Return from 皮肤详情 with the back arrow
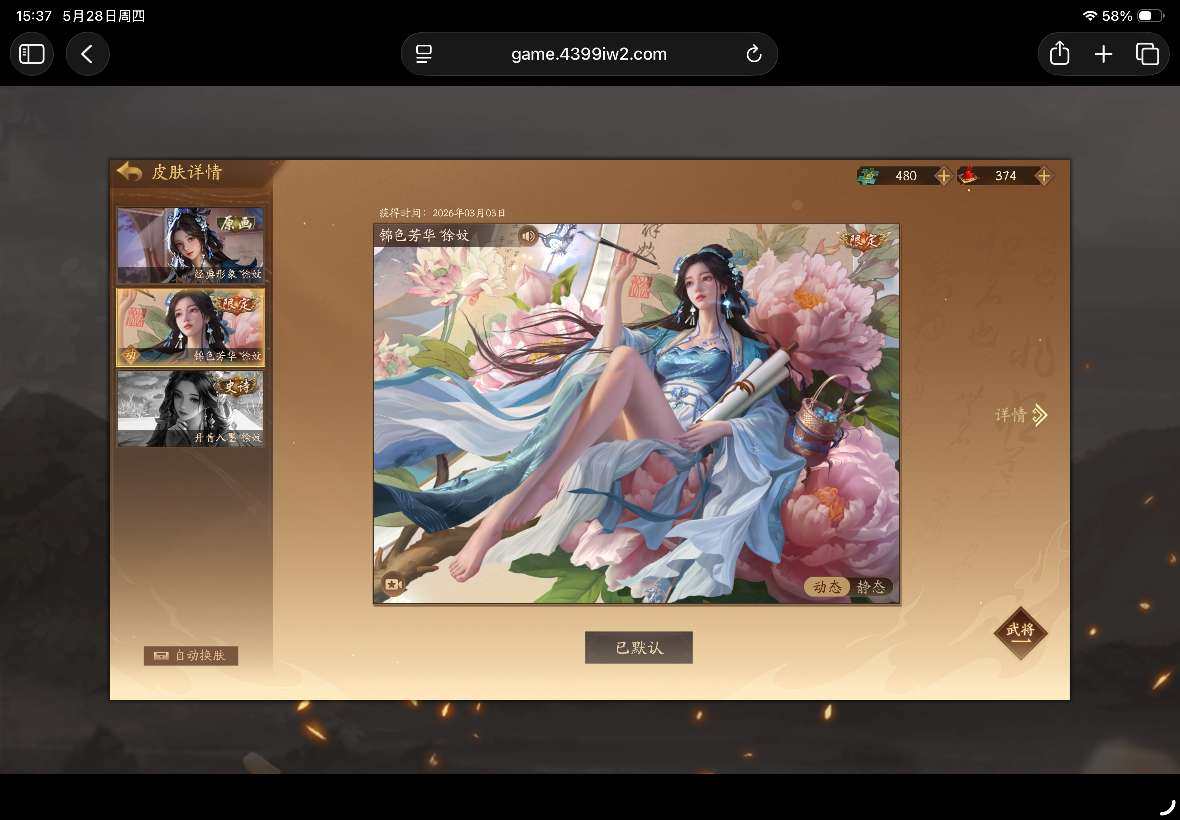Image resolution: width=1180 pixels, height=820 pixels. click(x=129, y=172)
